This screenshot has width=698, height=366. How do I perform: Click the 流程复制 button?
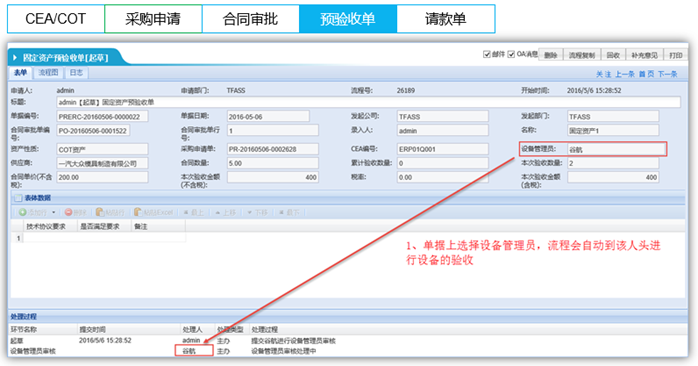[582, 55]
